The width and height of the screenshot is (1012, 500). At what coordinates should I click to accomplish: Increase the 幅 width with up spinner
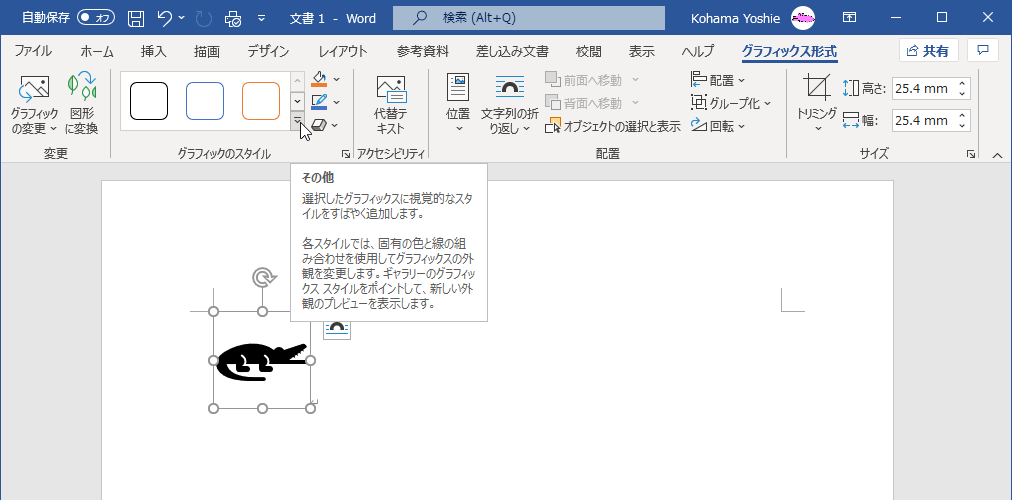[962, 115]
